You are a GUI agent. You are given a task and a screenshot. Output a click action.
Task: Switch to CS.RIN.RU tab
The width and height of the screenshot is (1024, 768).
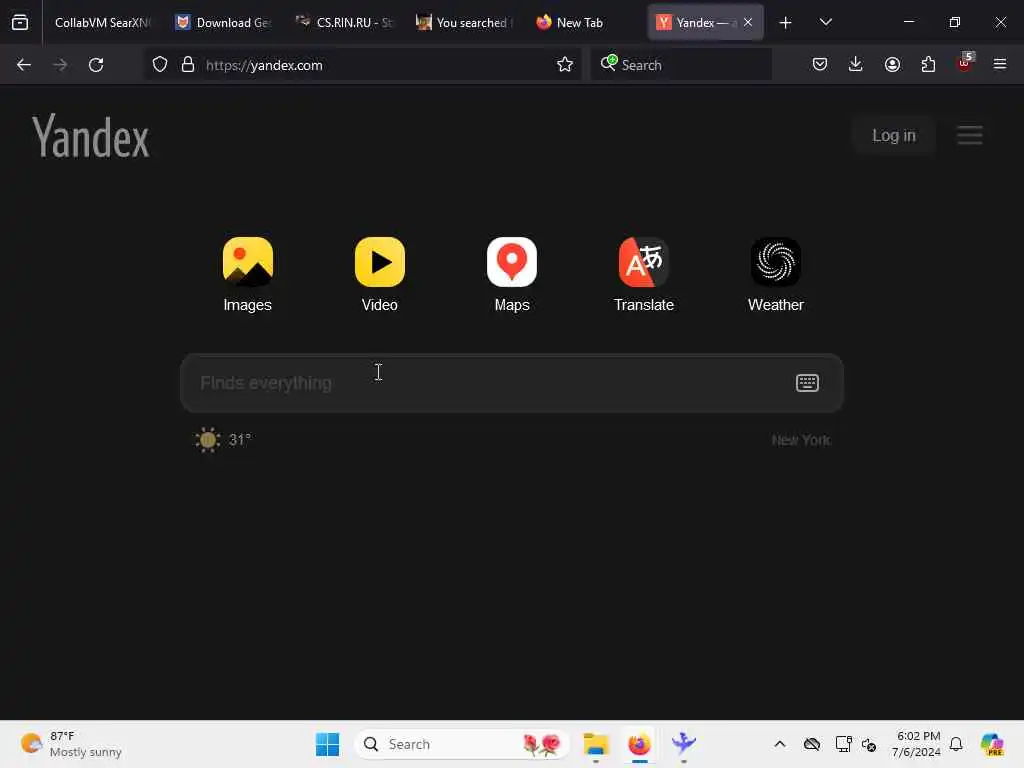click(x=344, y=22)
